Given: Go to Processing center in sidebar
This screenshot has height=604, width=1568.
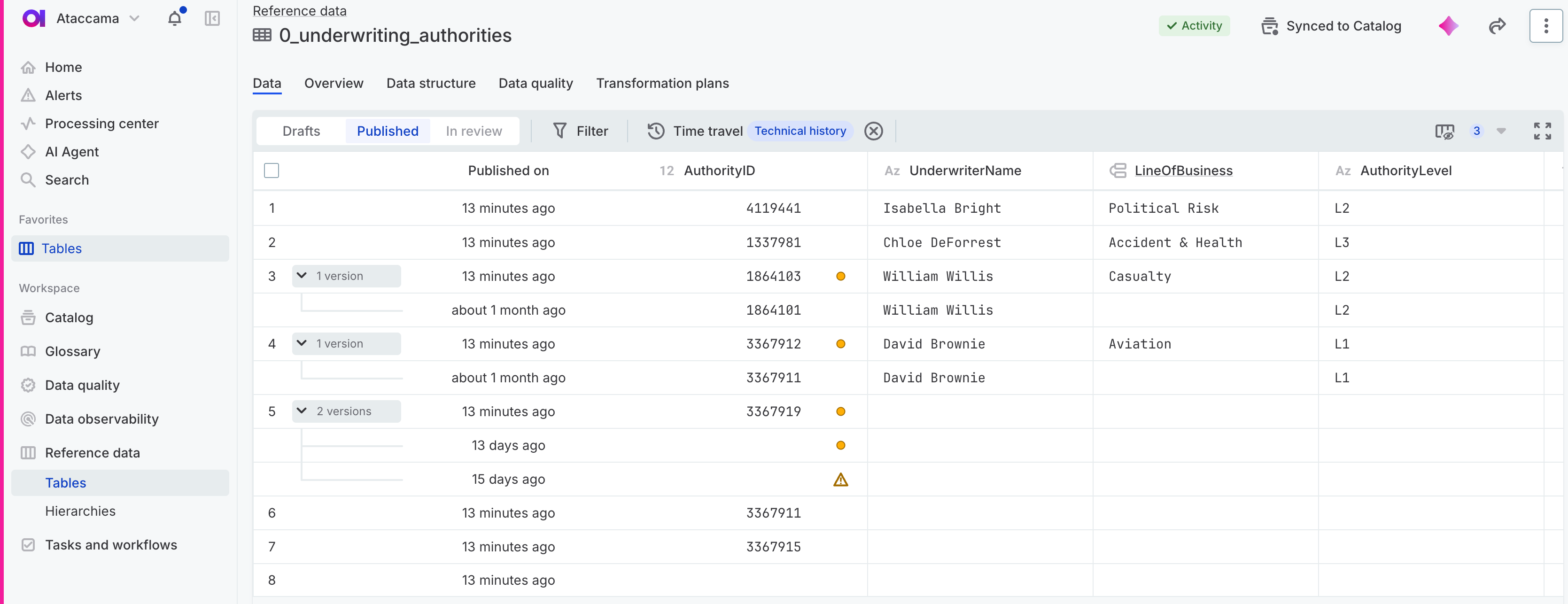Looking at the screenshot, I should [101, 124].
